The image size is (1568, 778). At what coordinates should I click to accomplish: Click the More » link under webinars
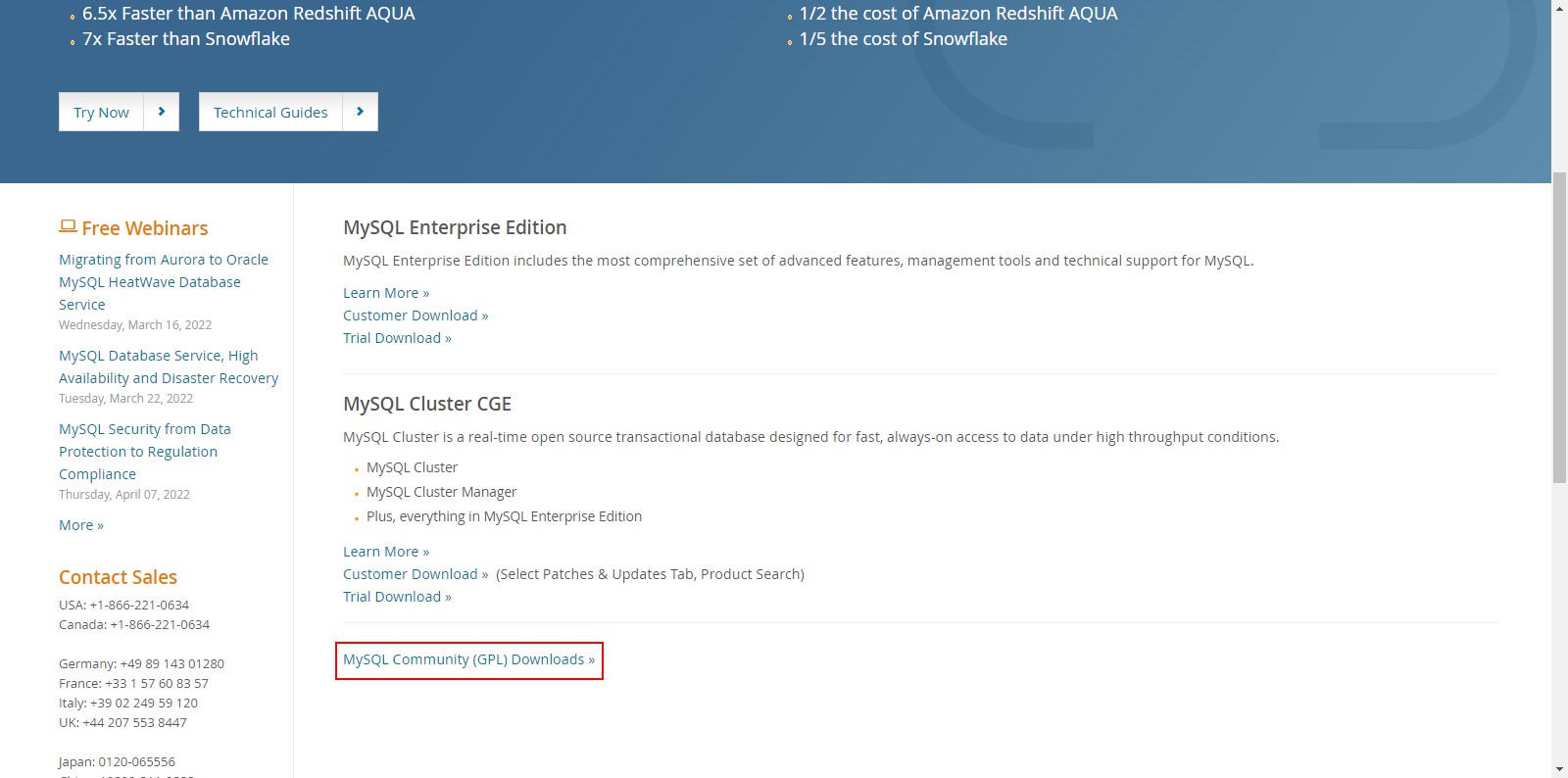(81, 525)
